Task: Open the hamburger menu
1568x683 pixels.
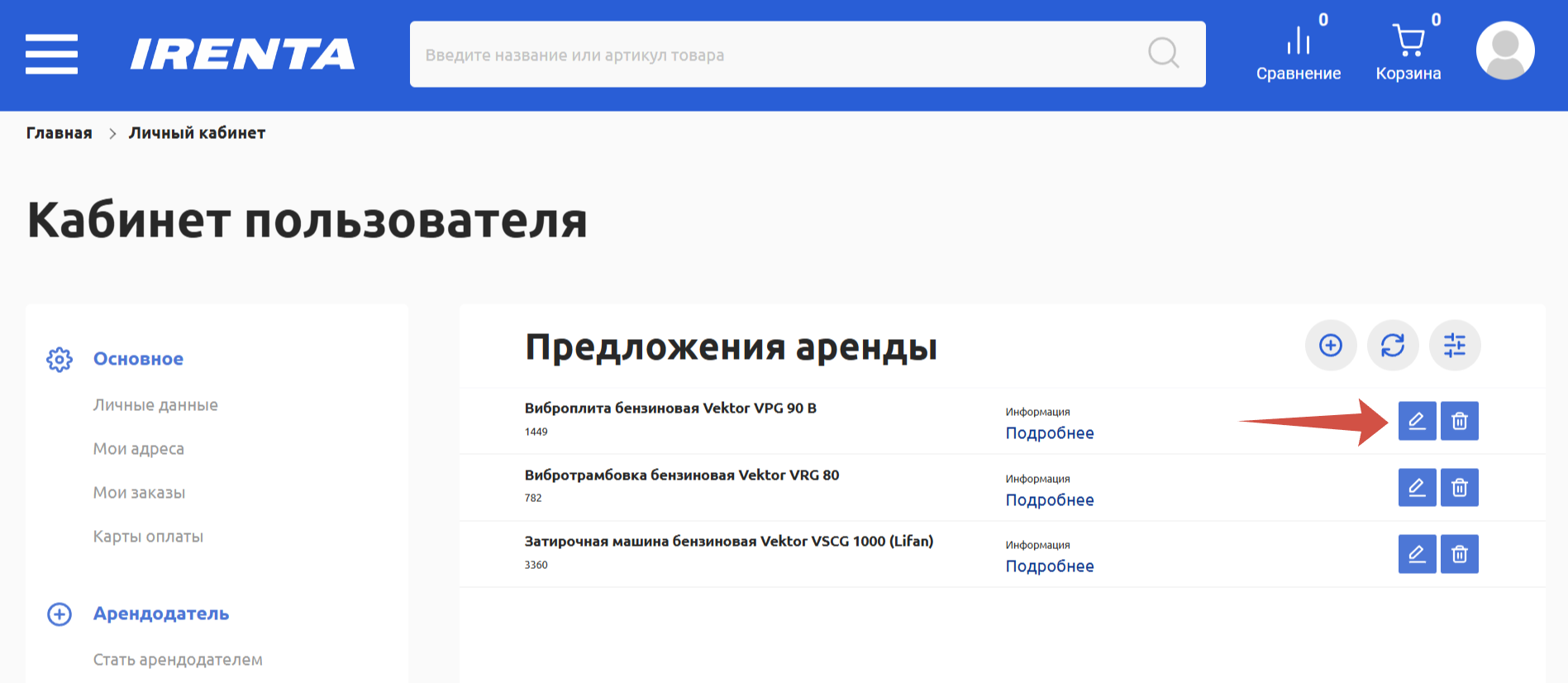Action: coord(51,55)
